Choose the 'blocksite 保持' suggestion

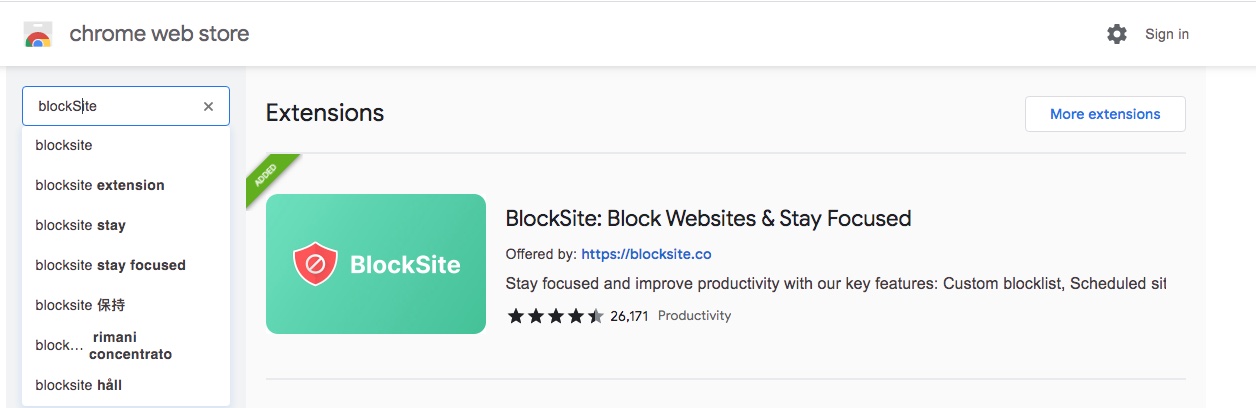(x=126, y=305)
